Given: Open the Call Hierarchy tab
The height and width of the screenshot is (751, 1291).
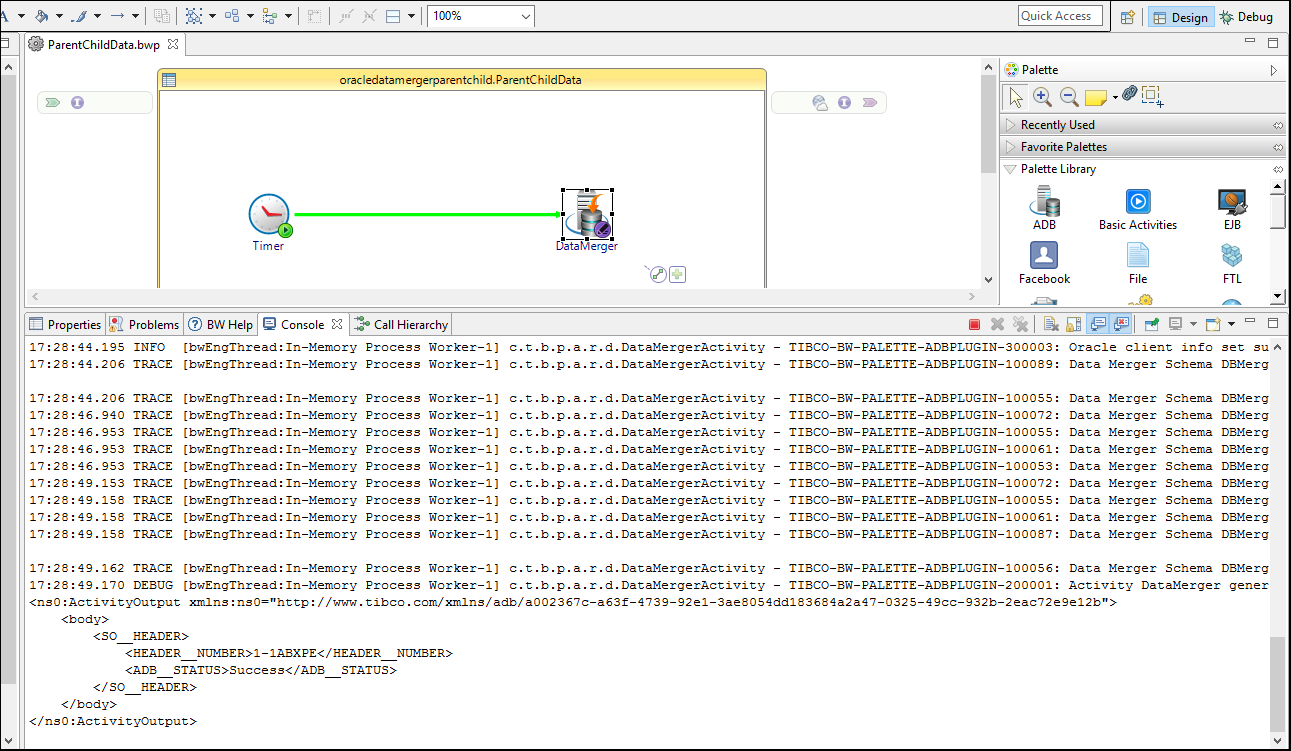Looking at the screenshot, I should [402, 324].
